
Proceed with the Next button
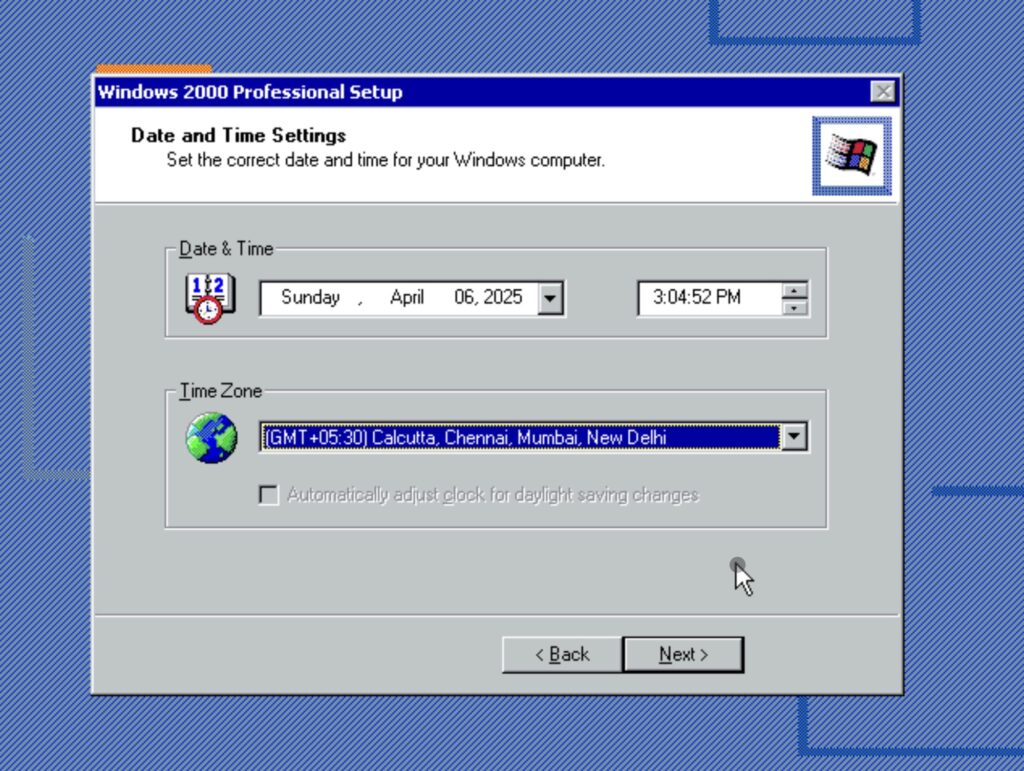(683, 655)
